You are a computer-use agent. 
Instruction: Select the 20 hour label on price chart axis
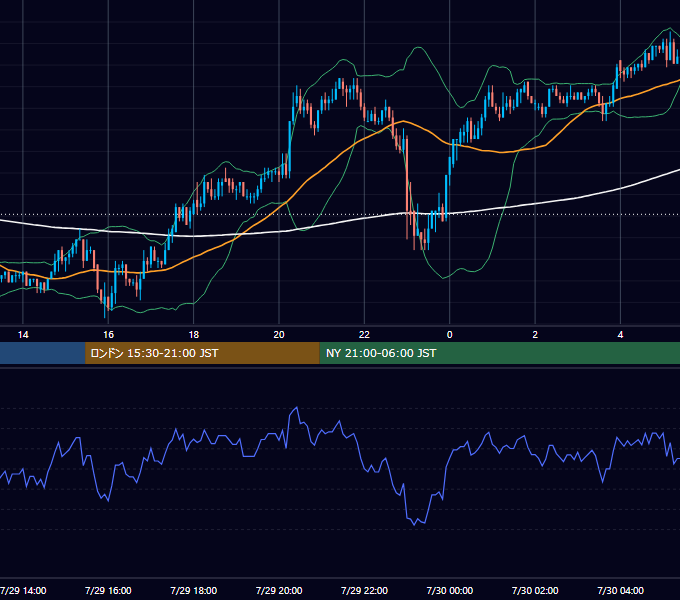point(279,334)
